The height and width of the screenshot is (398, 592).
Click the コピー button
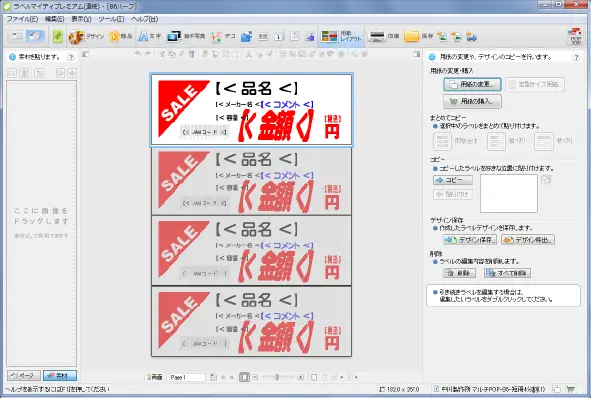pyautogui.click(x=453, y=180)
